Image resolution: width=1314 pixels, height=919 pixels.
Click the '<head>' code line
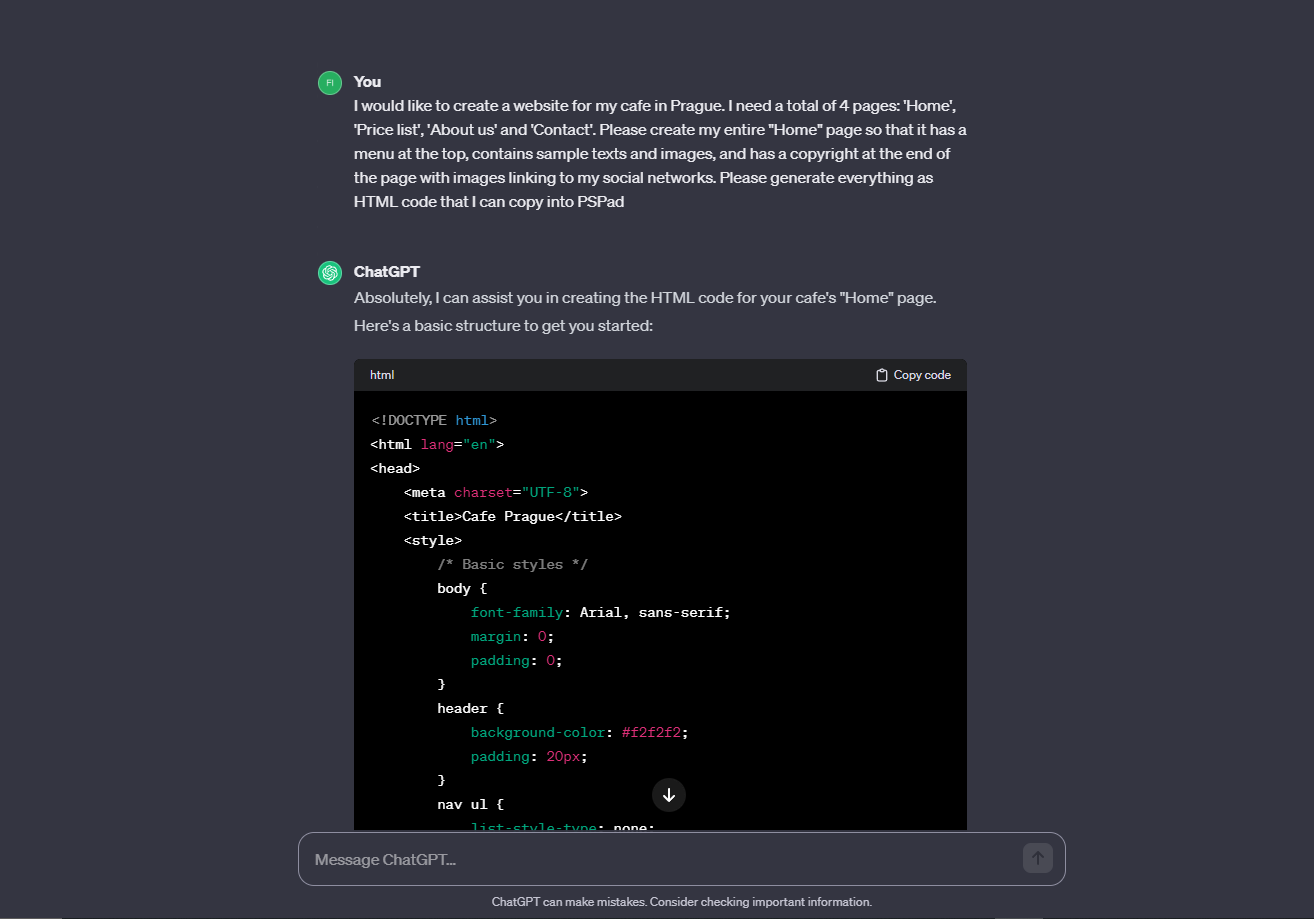pos(395,468)
